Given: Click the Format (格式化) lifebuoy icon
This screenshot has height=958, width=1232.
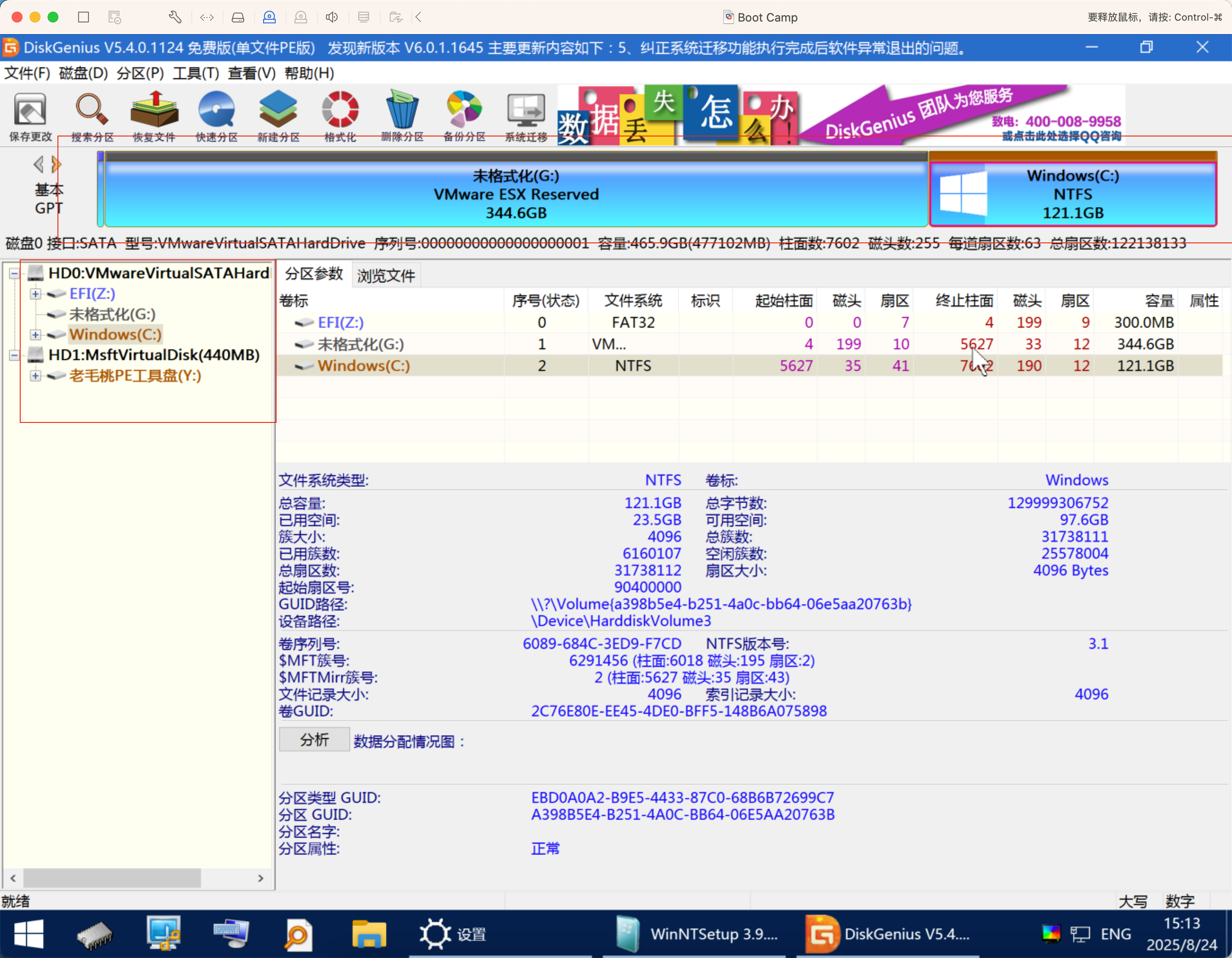Looking at the screenshot, I should [x=340, y=116].
